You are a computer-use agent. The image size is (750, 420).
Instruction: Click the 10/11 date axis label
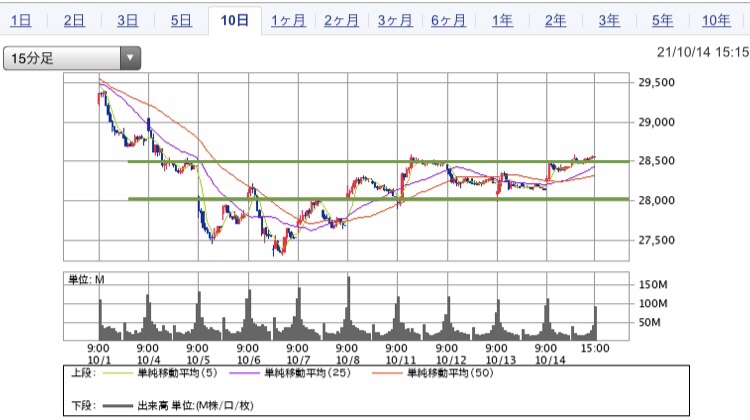(401, 360)
